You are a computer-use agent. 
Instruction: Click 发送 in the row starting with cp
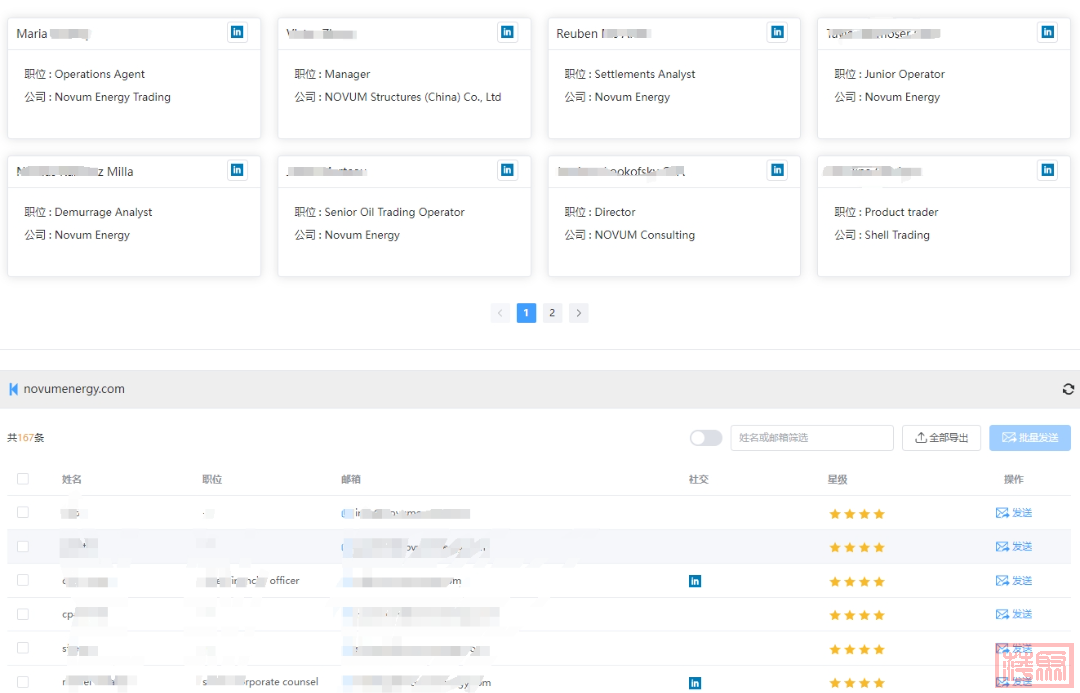coord(1014,614)
